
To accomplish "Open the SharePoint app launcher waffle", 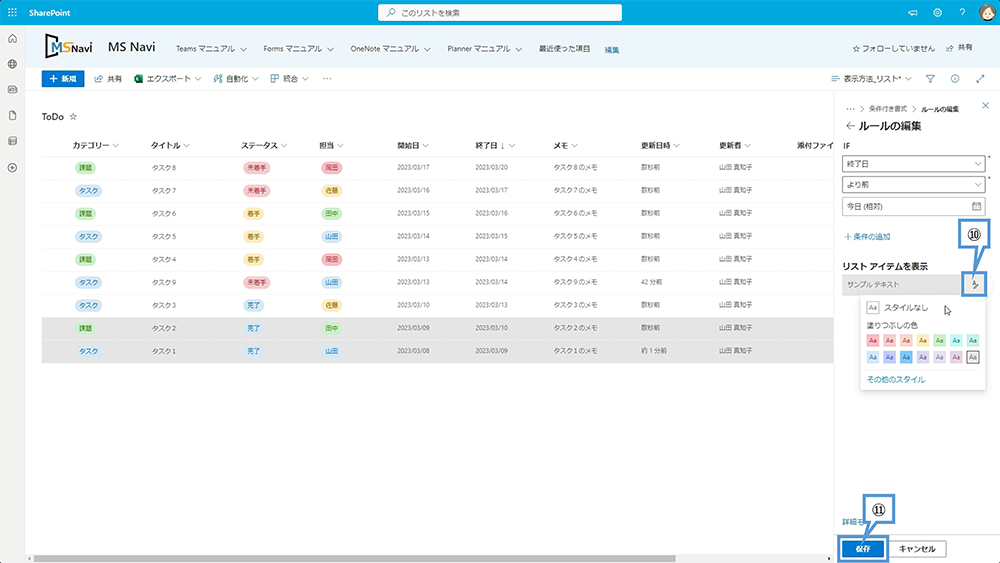I will (12, 12).
